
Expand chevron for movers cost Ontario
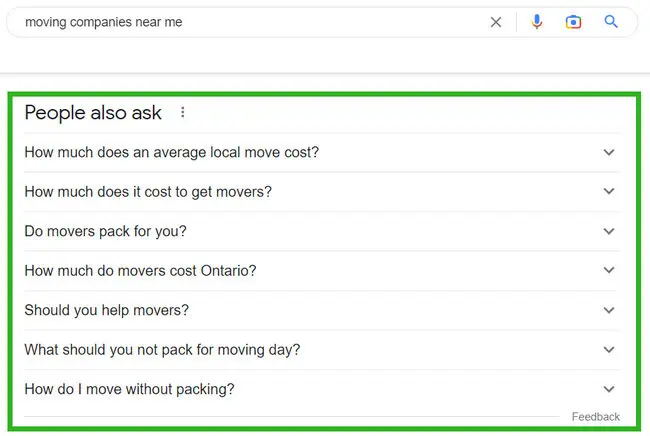(609, 270)
